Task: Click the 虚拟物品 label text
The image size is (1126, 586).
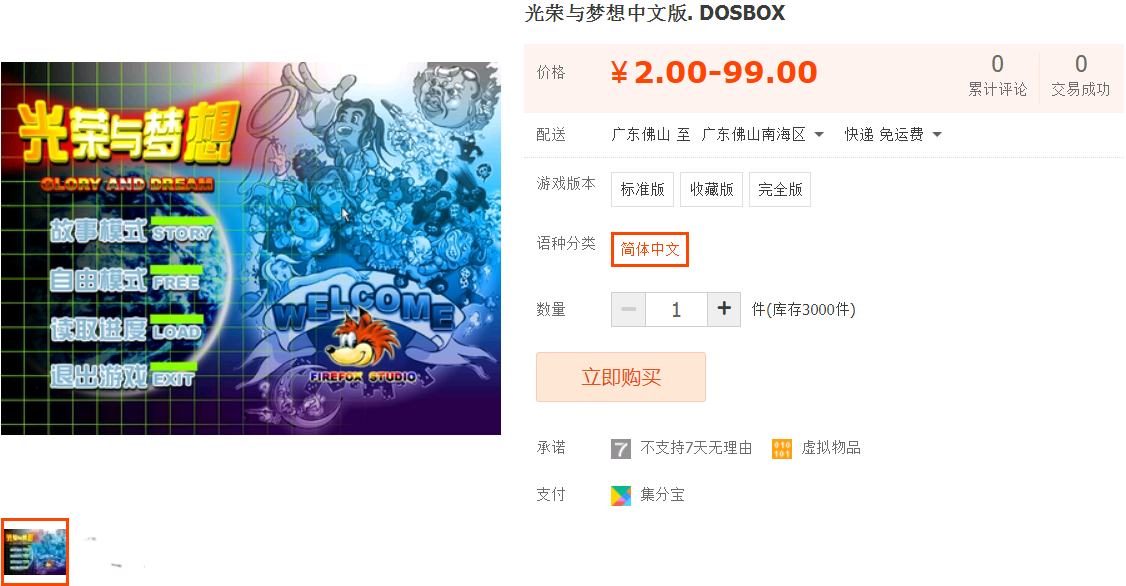Action: 831,448
